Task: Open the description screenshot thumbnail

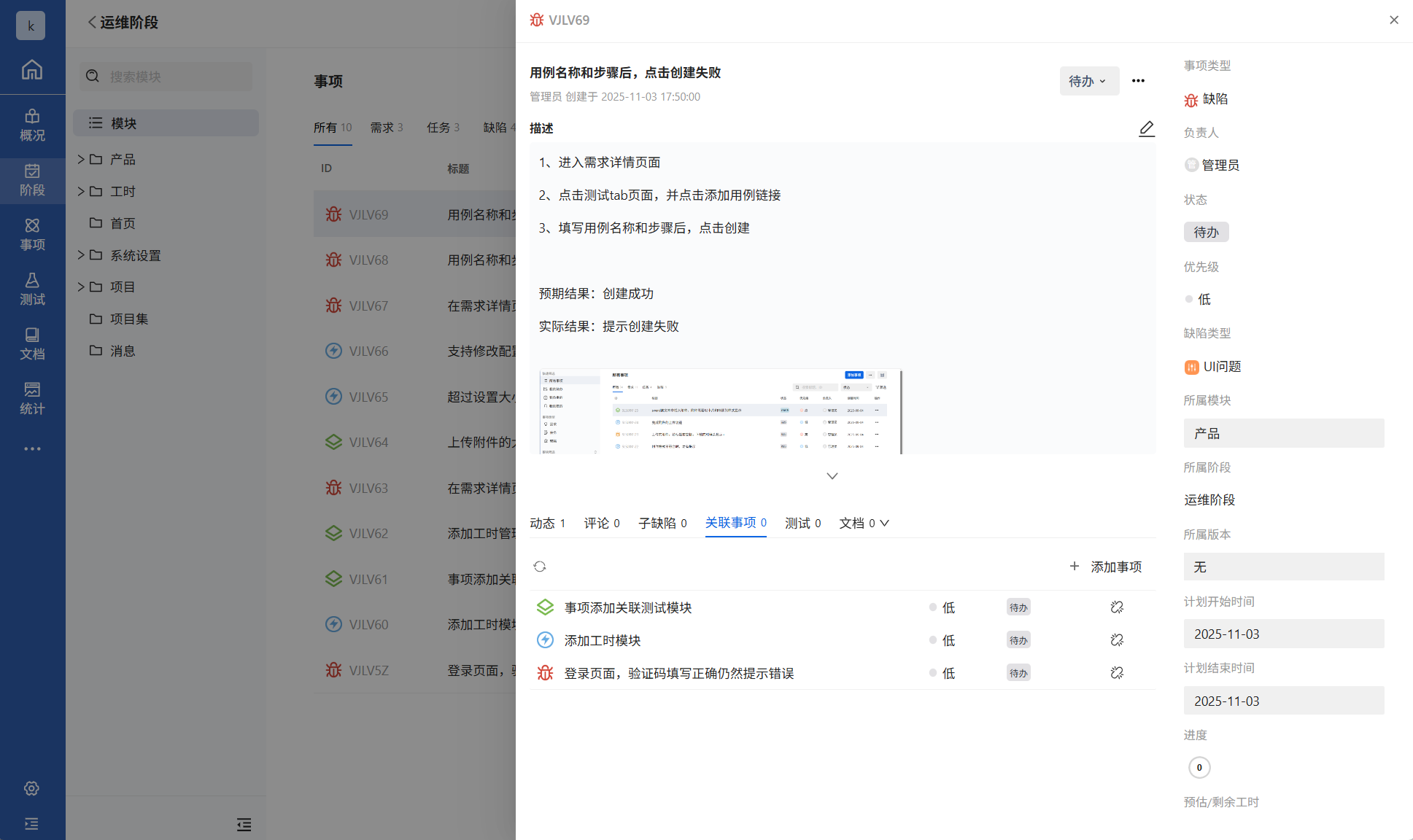Action: click(x=720, y=412)
